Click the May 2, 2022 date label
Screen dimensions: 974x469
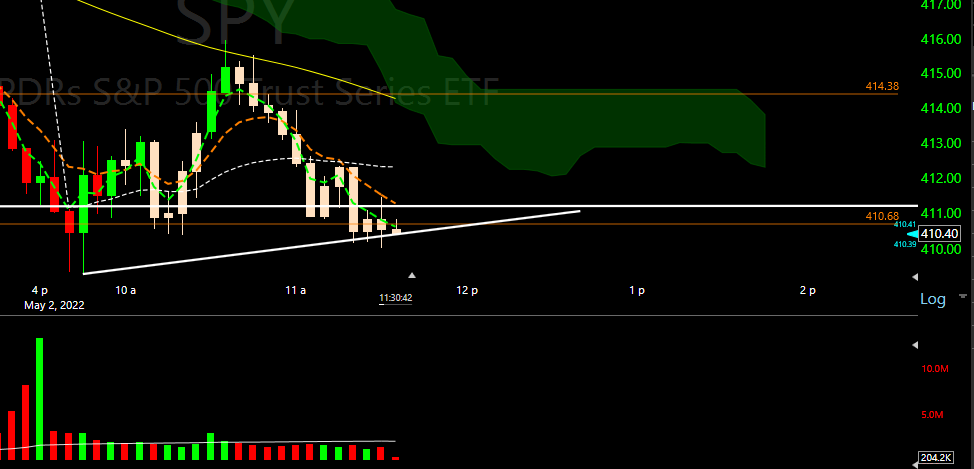click(x=54, y=305)
